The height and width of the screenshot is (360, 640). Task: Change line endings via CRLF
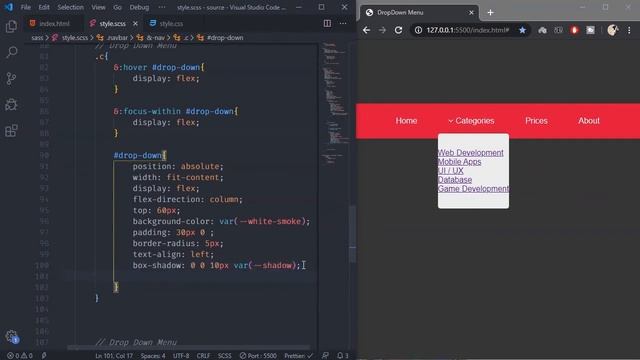(x=203, y=356)
